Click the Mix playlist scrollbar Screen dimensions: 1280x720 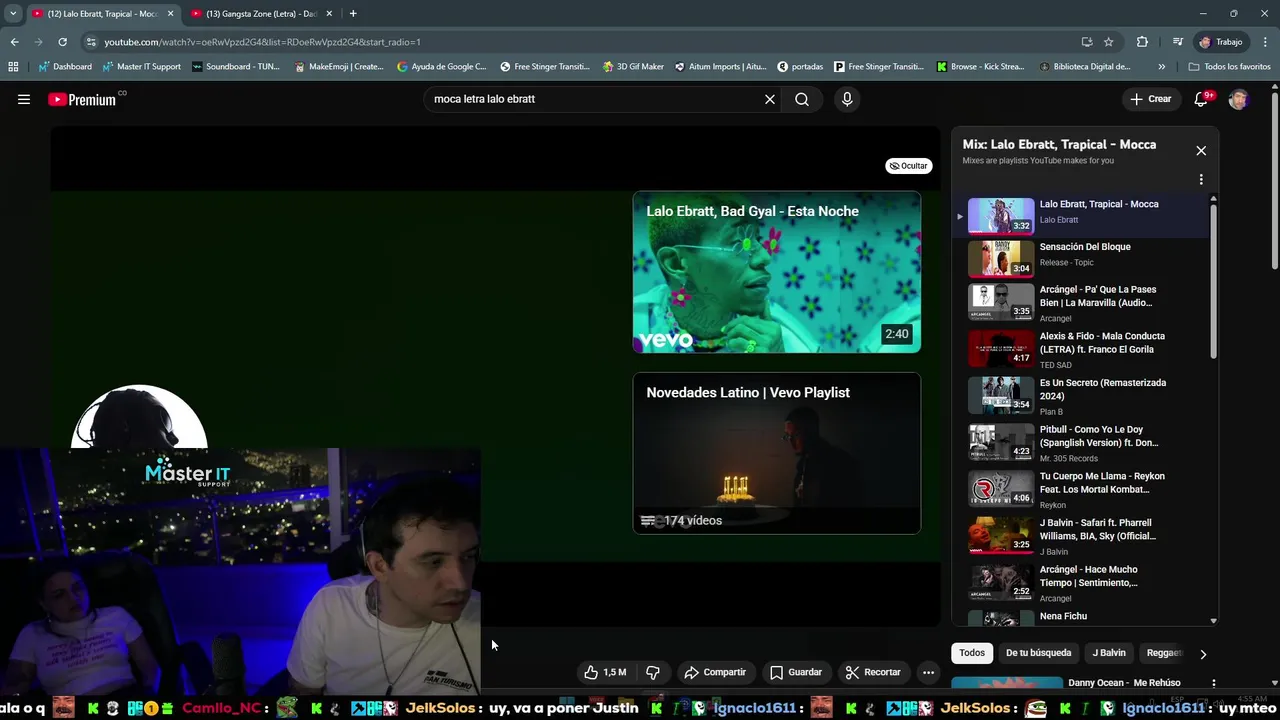[1214, 280]
